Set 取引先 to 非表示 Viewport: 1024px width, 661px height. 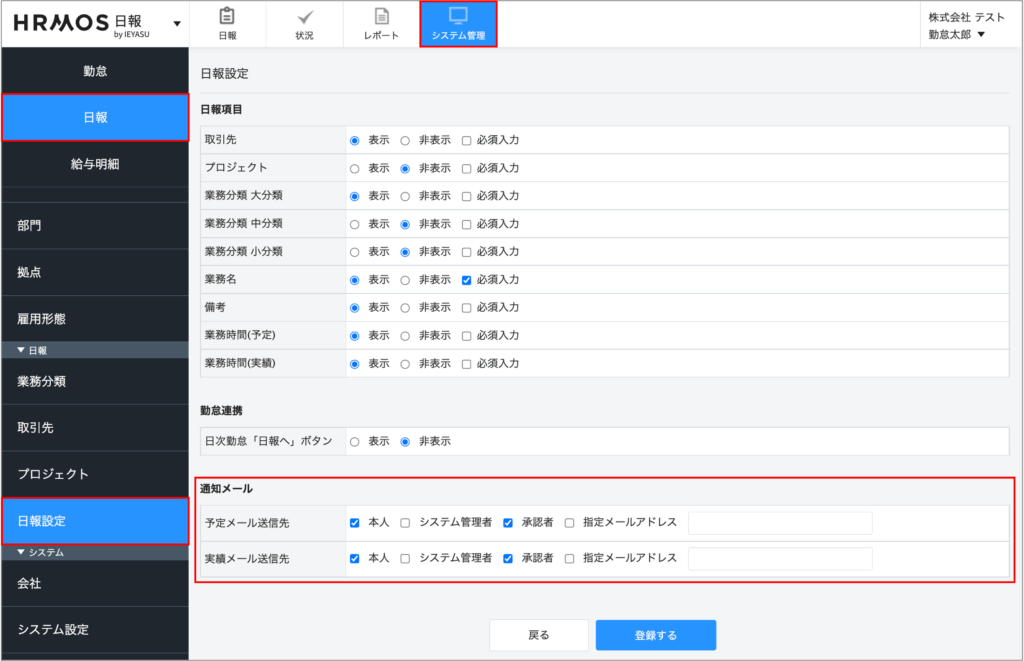click(x=405, y=140)
